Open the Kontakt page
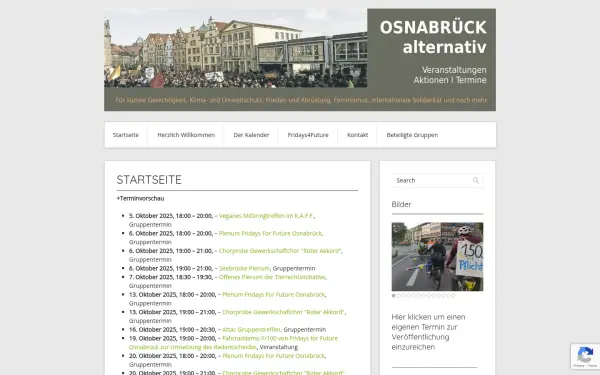600x375 pixels. click(x=357, y=135)
